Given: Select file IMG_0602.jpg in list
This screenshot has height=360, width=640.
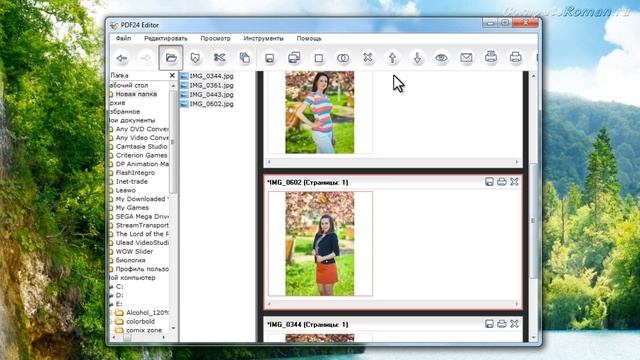Looking at the screenshot, I should pos(207,104).
